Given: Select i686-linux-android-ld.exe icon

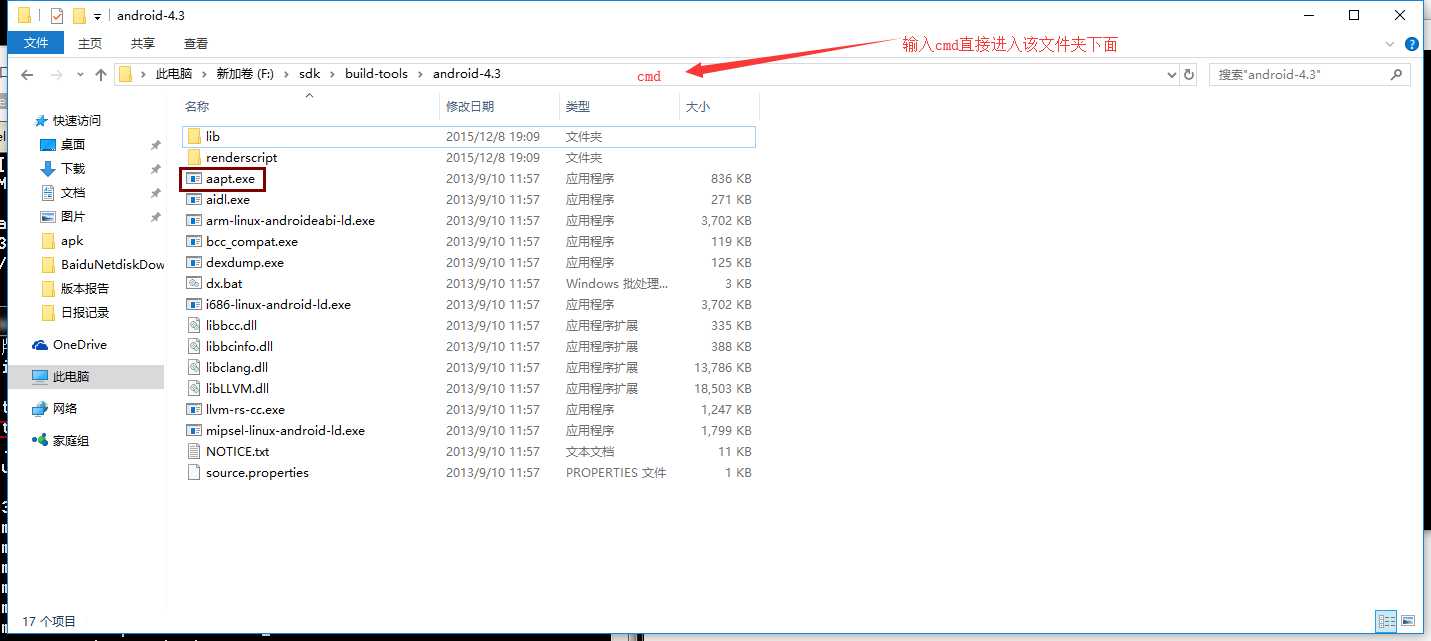Looking at the screenshot, I should [194, 304].
